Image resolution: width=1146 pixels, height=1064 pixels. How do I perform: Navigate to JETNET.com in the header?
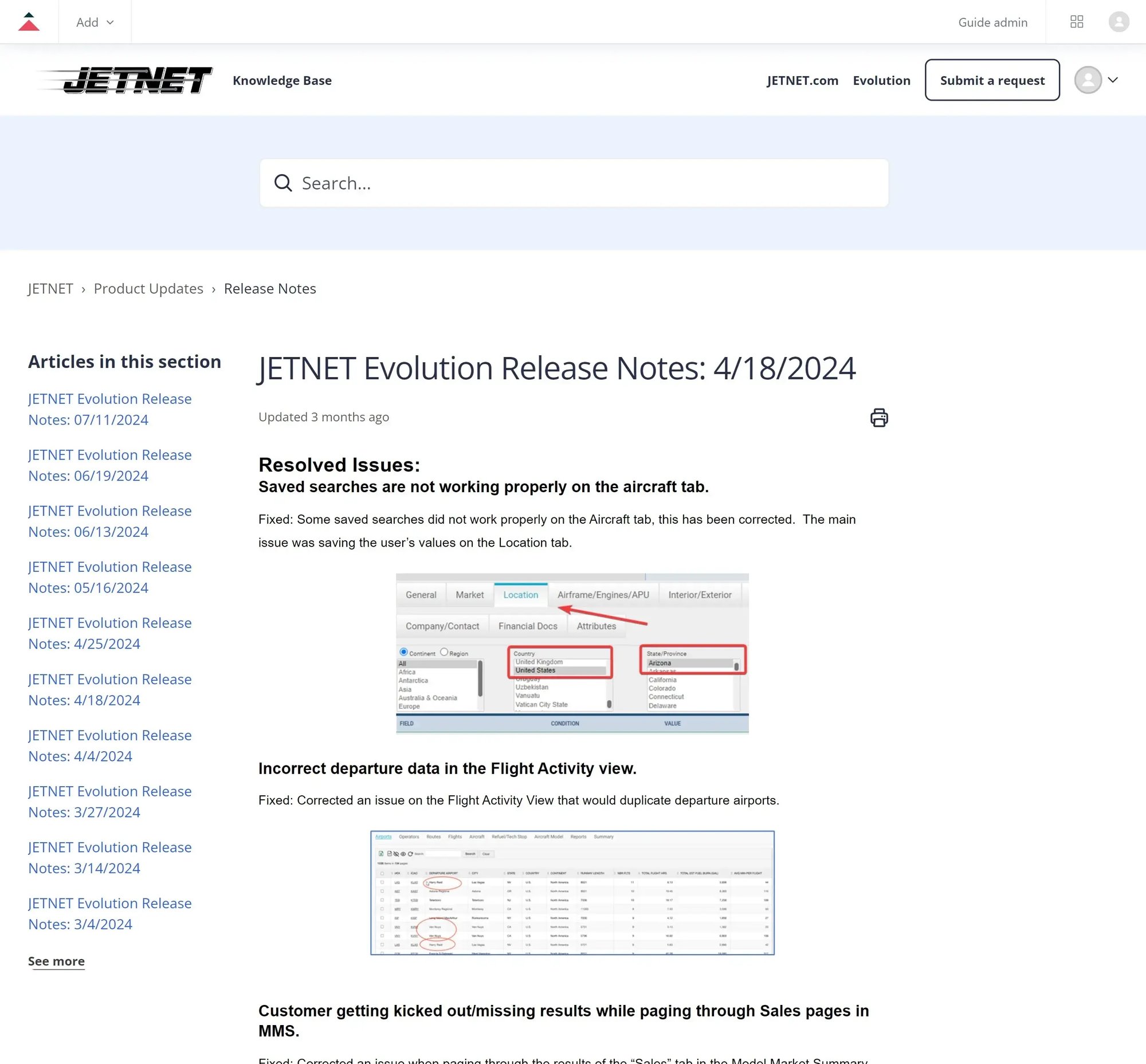coord(802,80)
